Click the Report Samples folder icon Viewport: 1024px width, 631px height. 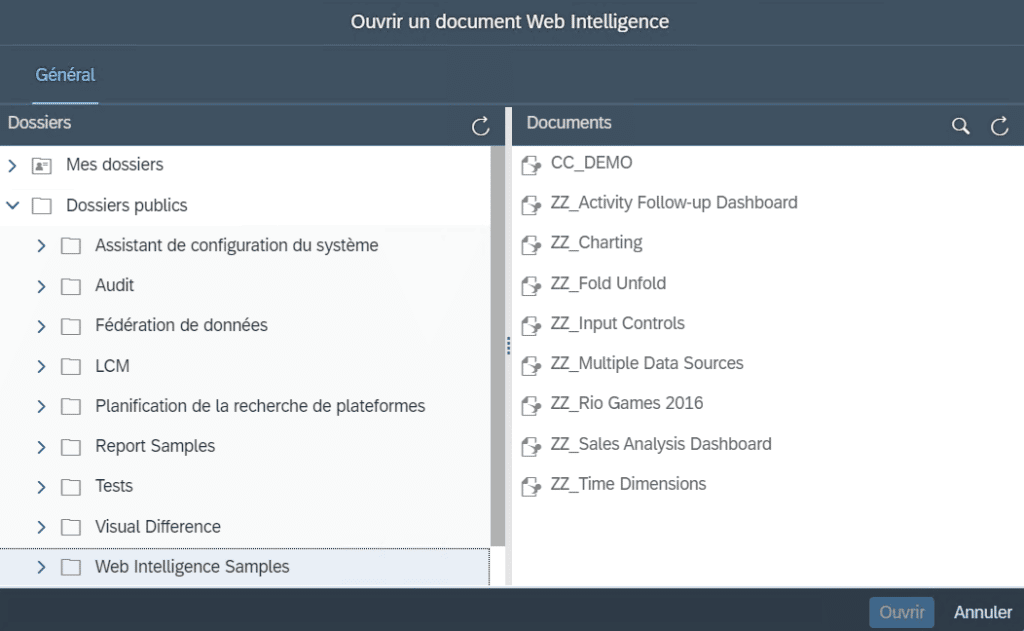71,447
